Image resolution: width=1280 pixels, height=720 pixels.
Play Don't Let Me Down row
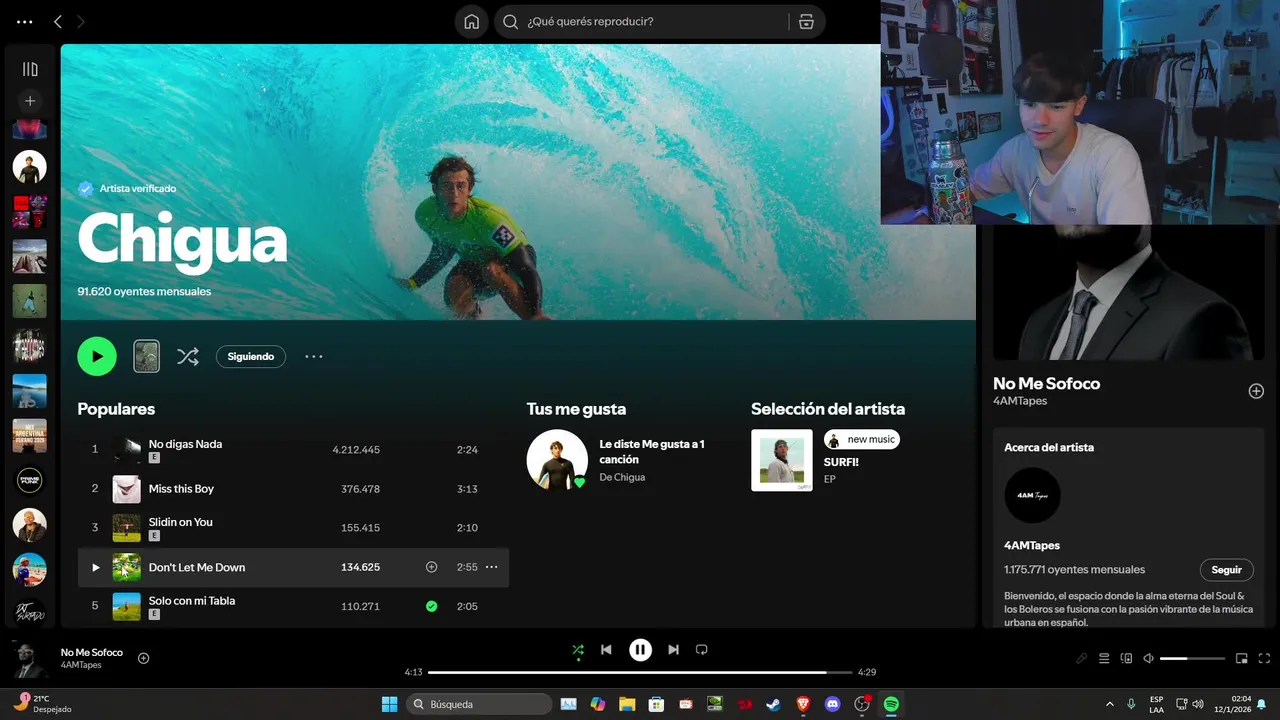pyautogui.click(x=96, y=567)
